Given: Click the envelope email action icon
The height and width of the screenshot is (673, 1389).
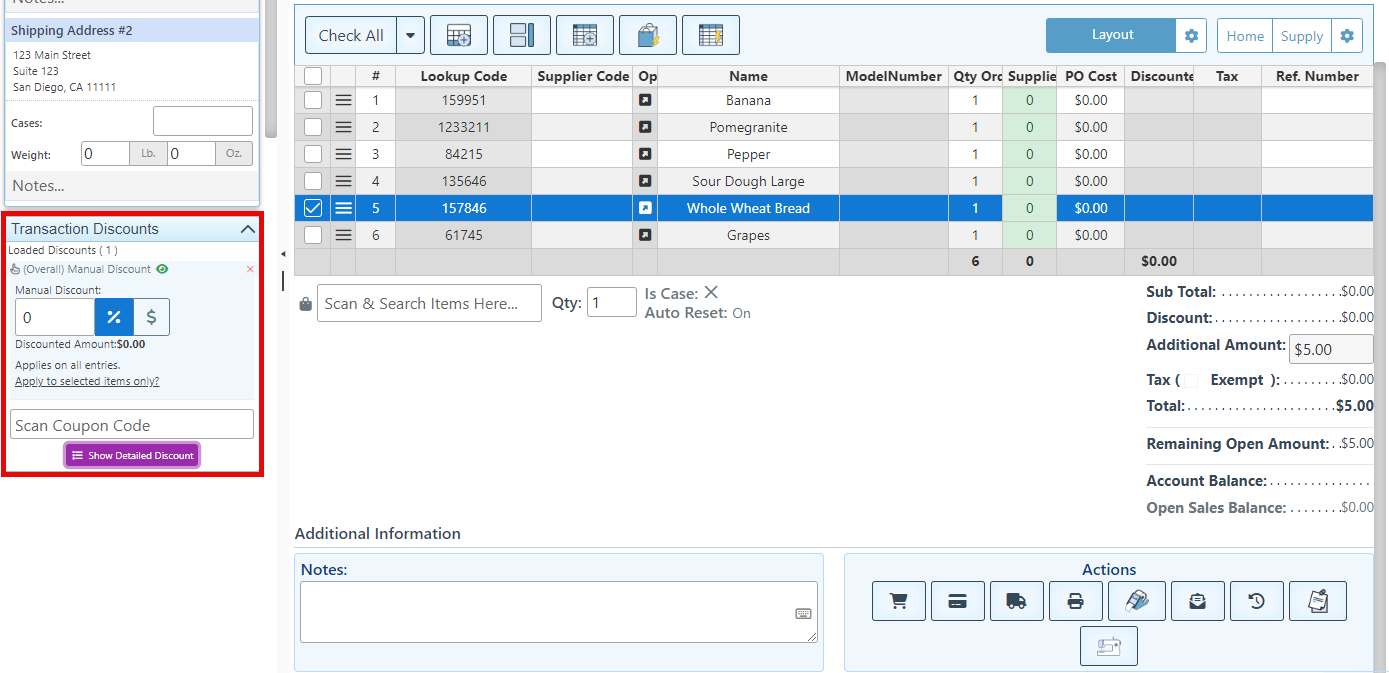Looking at the screenshot, I should [x=1197, y=601].
